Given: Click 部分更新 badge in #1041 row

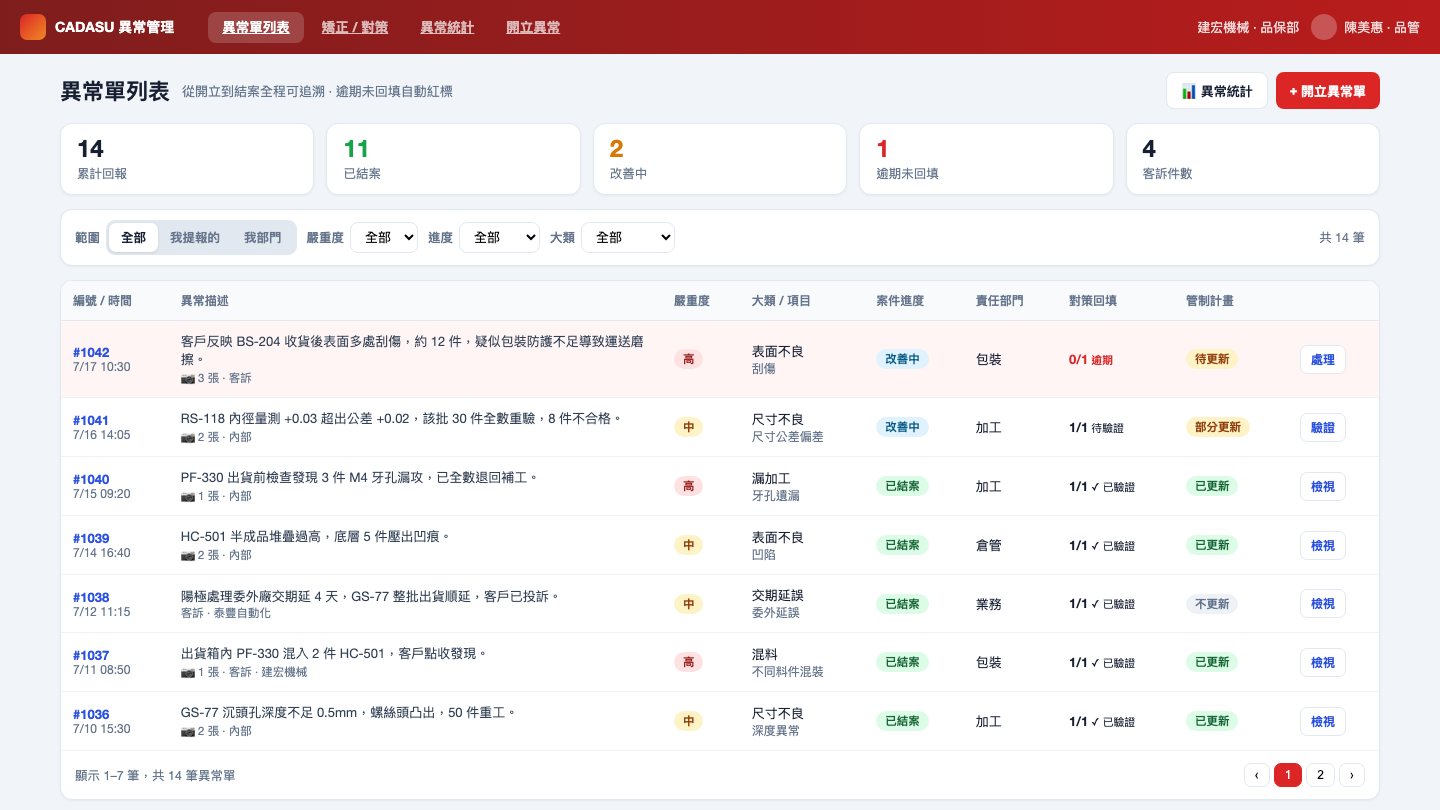Looking at the screenshot, I should [x=1217, y=427].
